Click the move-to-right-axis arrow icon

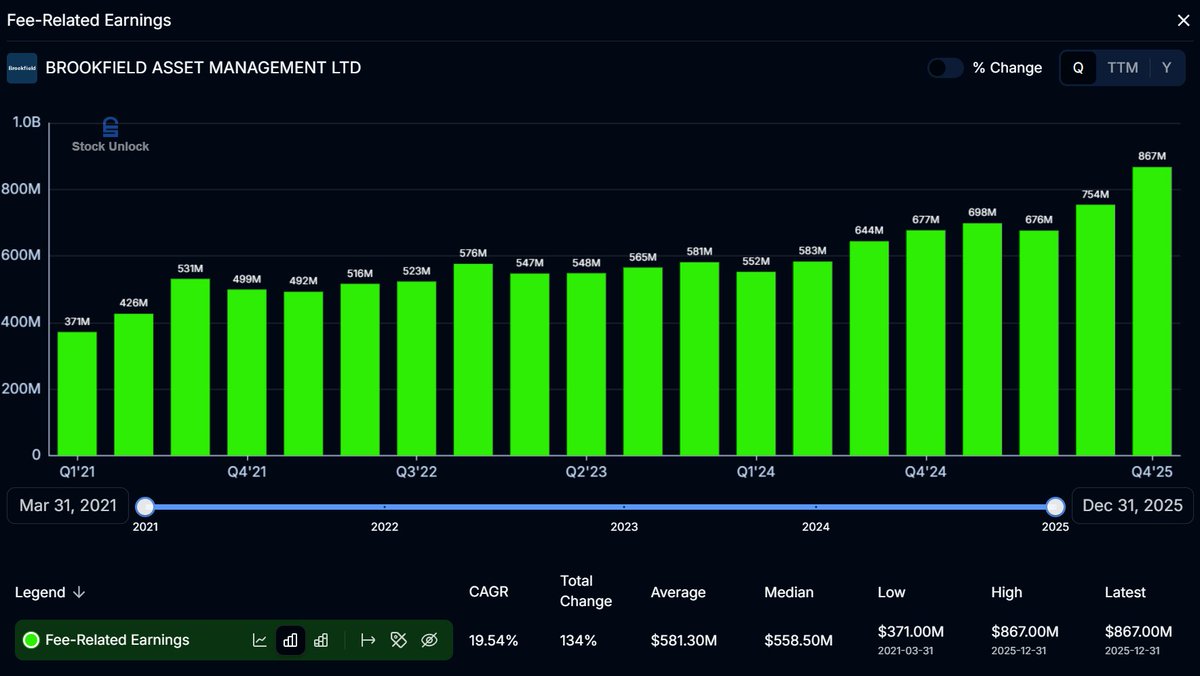[x=368, y=640]
